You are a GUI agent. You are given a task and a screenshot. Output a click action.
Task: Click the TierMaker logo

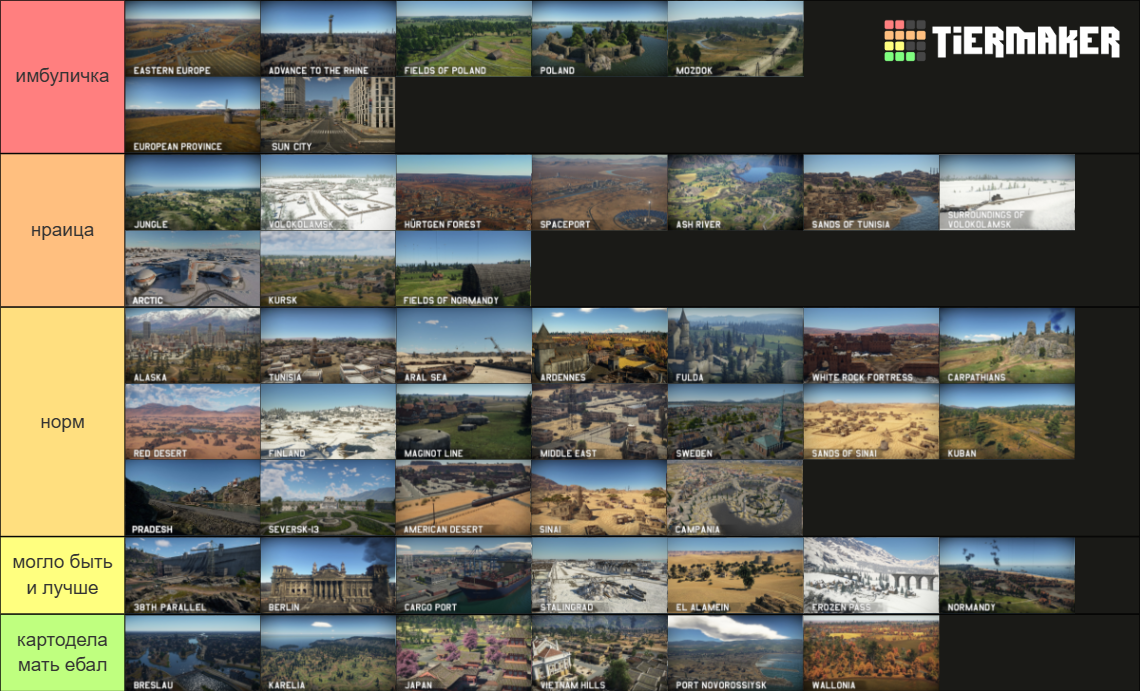coord(1001,41)
